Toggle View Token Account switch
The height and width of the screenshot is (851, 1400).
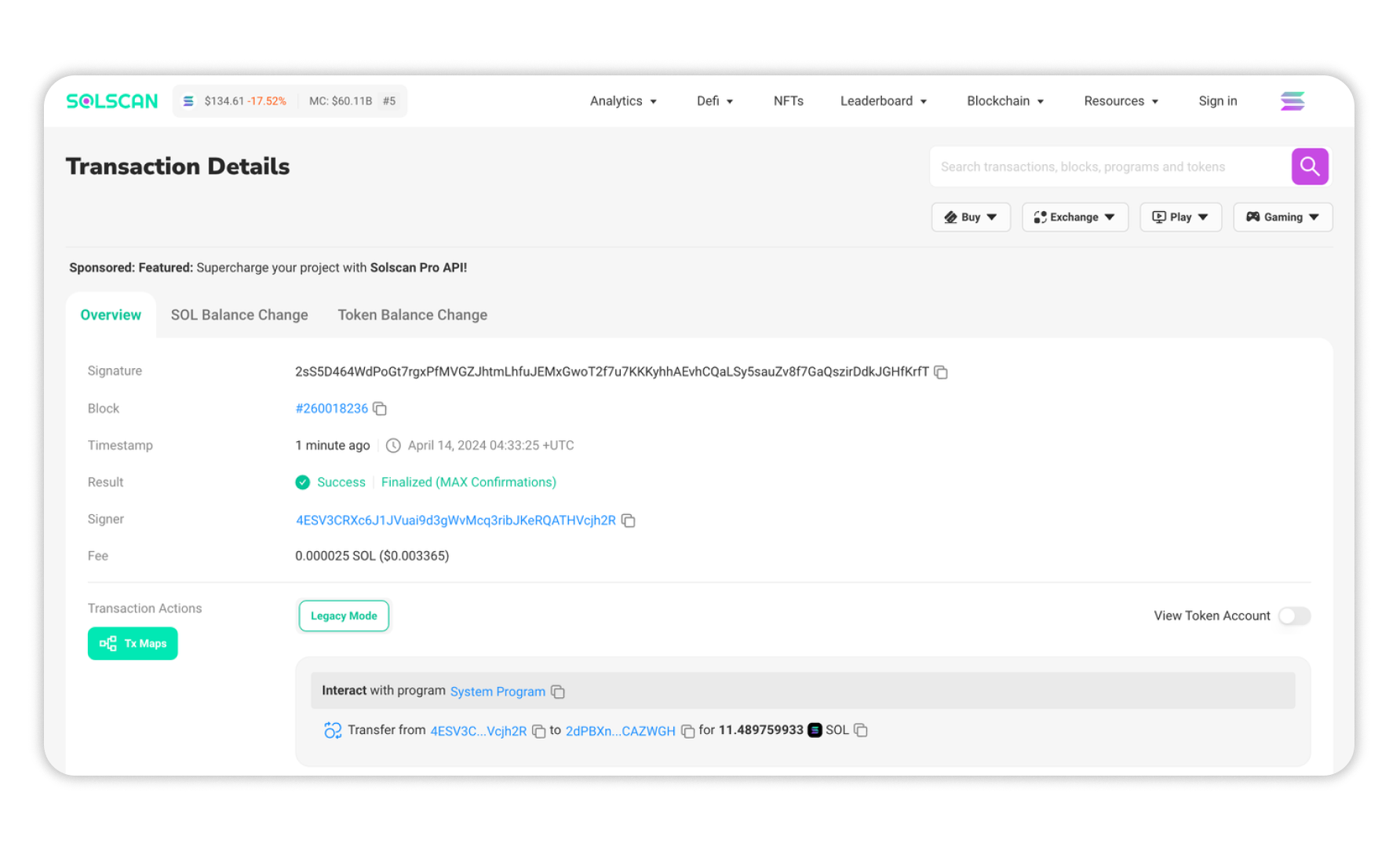click(x=1294, y=615)
